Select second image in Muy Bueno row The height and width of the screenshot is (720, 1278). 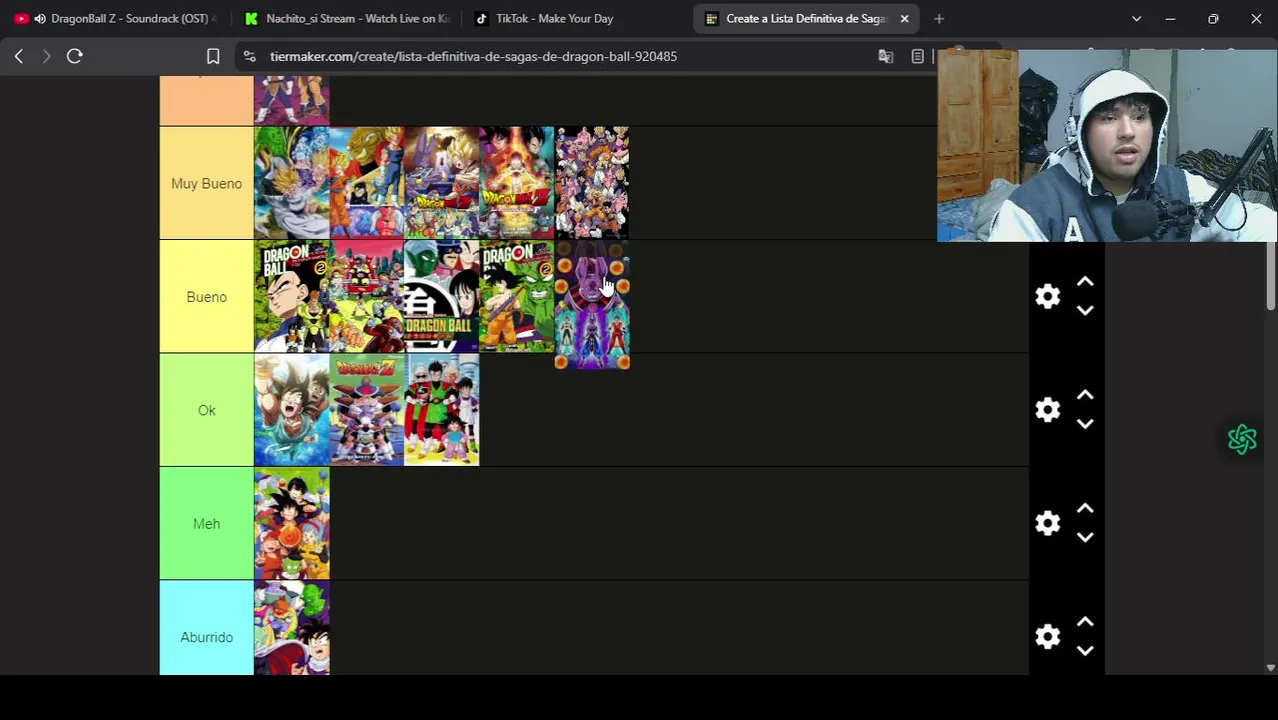[x=367, y=182]
